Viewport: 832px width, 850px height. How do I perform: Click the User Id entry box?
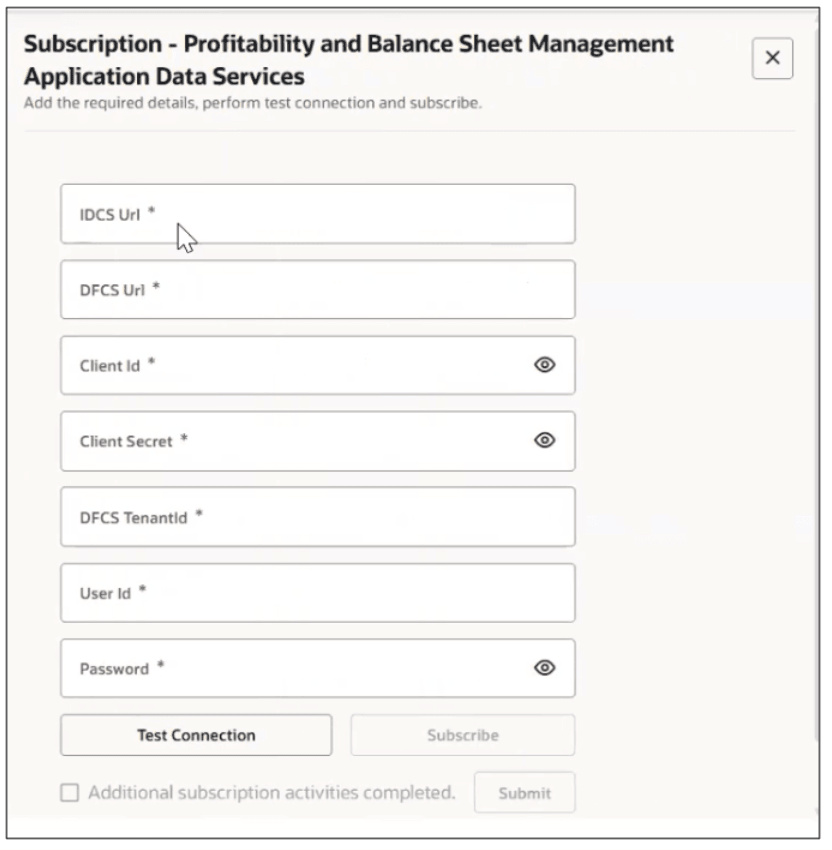pyautogui.click(x=300, y=592)
